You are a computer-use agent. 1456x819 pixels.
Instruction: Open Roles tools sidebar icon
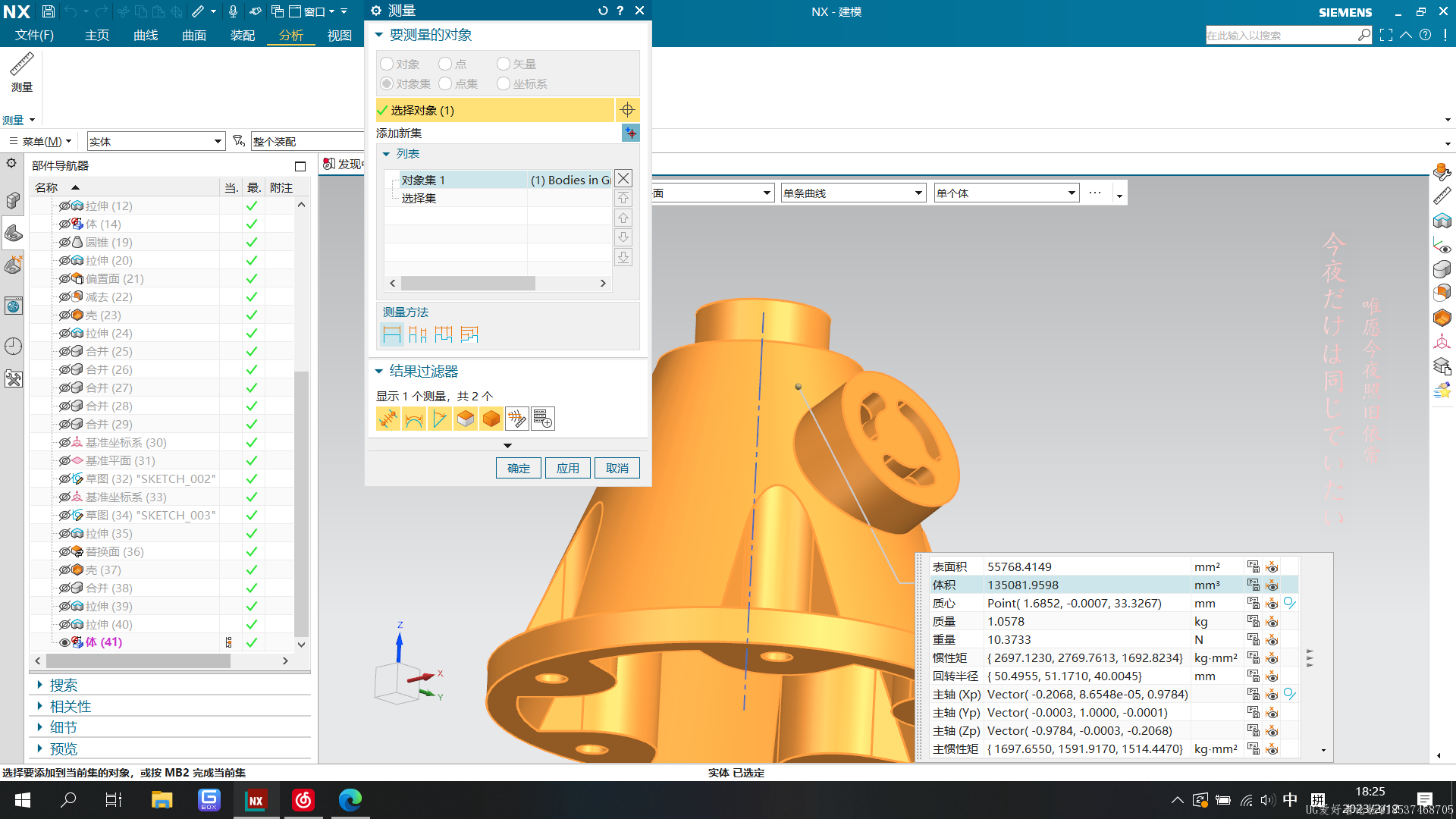click(13, 378)
